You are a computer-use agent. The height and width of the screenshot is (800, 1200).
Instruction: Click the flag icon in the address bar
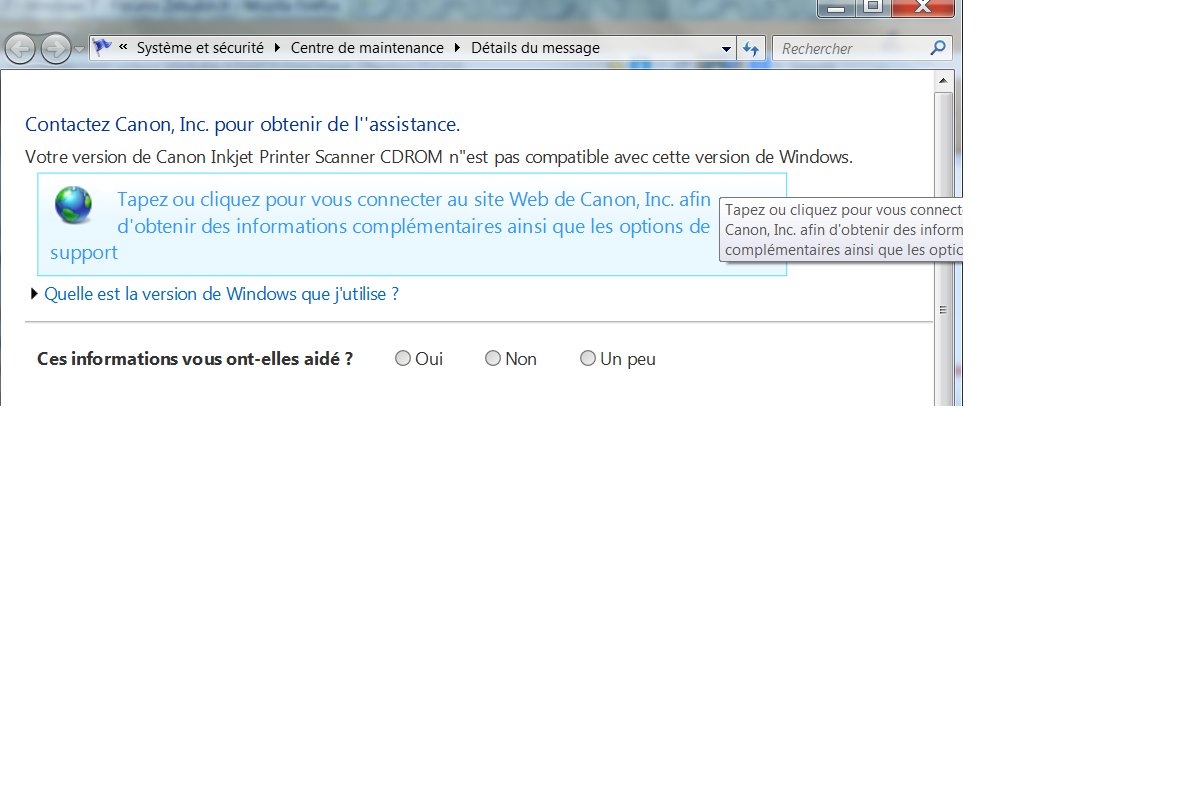pyautogui.click(x=102, y=47)
